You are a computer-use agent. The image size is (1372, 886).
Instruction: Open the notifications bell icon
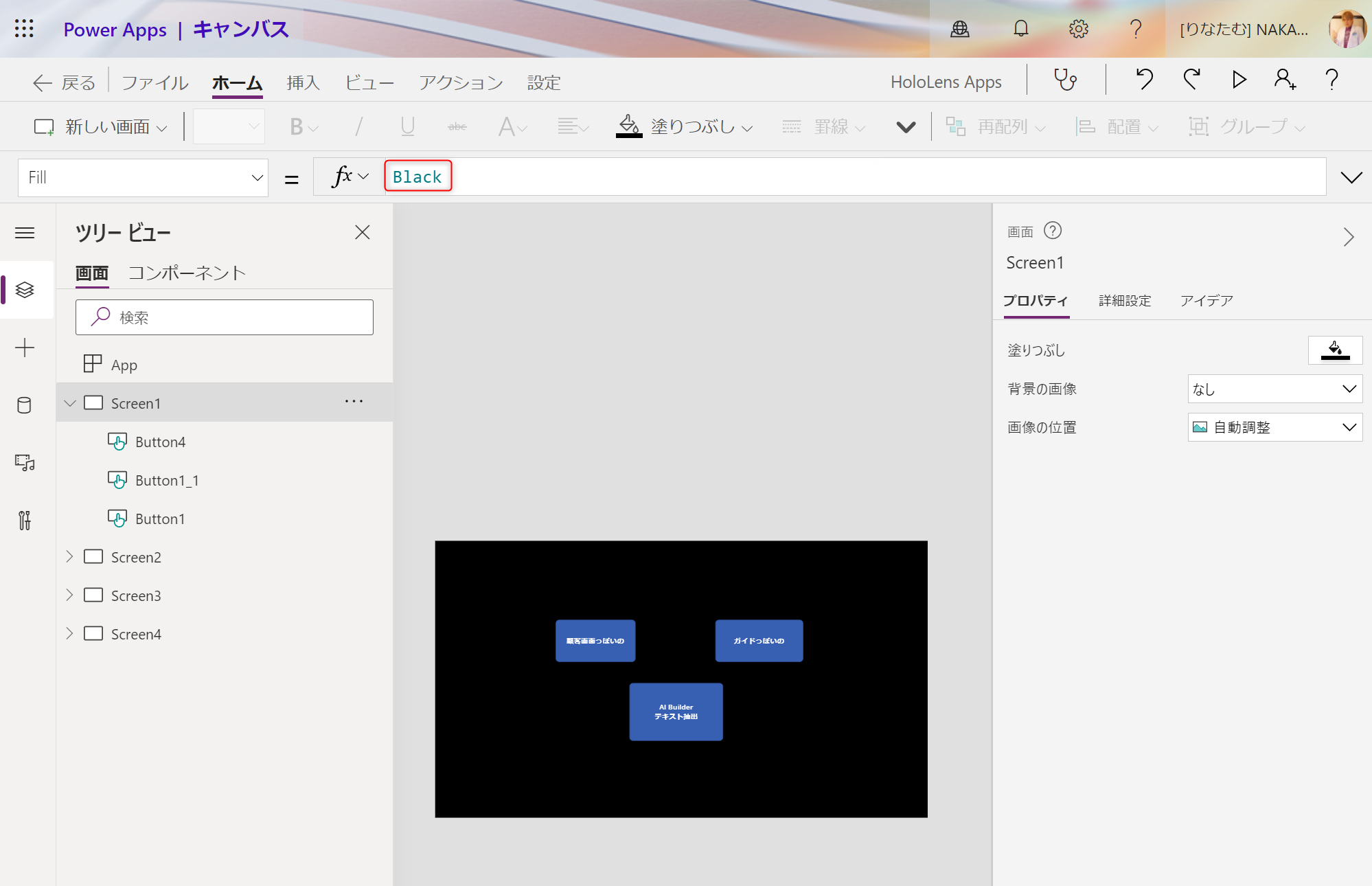pyautogui.click(x=1021, y=29)
